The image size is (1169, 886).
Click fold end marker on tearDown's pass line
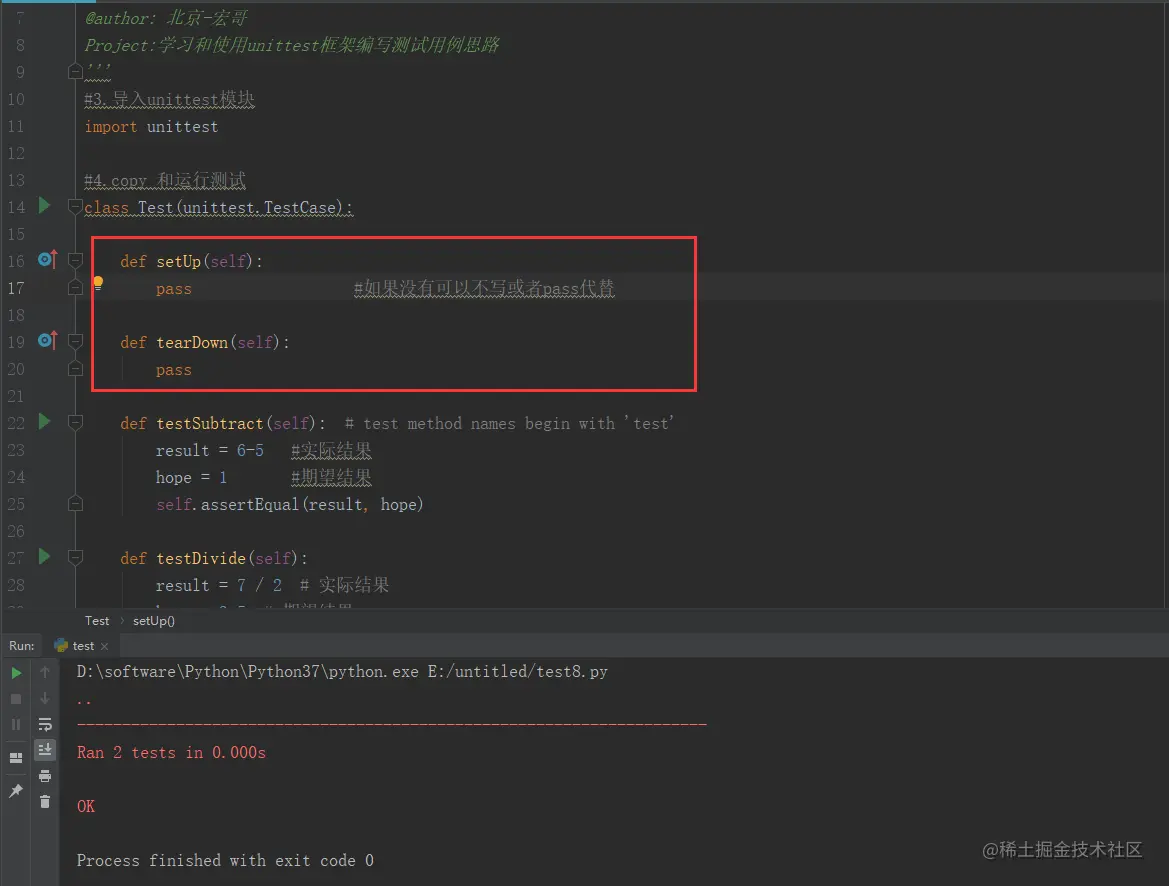[x=75, y=368]
